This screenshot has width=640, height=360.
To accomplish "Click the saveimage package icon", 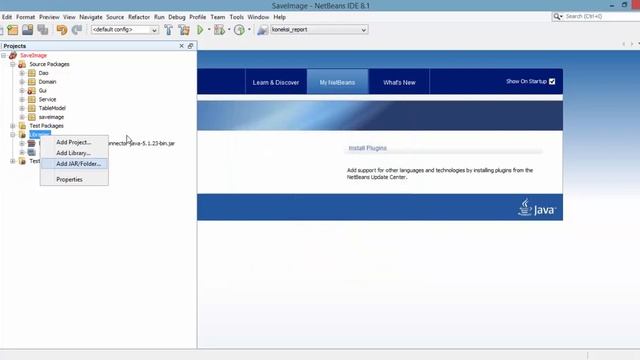I will tap(31, 117).
